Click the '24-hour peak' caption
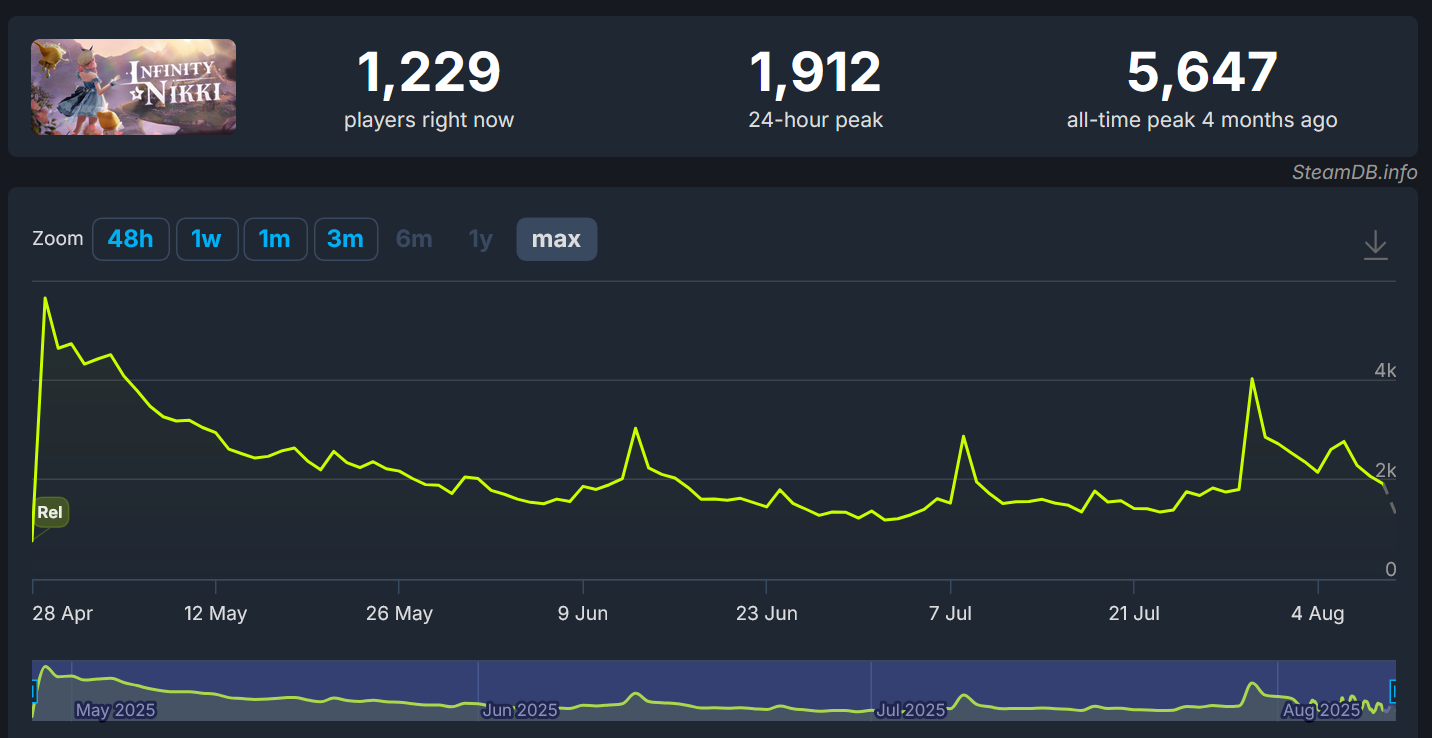The height and width of the screenshot is (738, 1432). click(x=816, y=120)
